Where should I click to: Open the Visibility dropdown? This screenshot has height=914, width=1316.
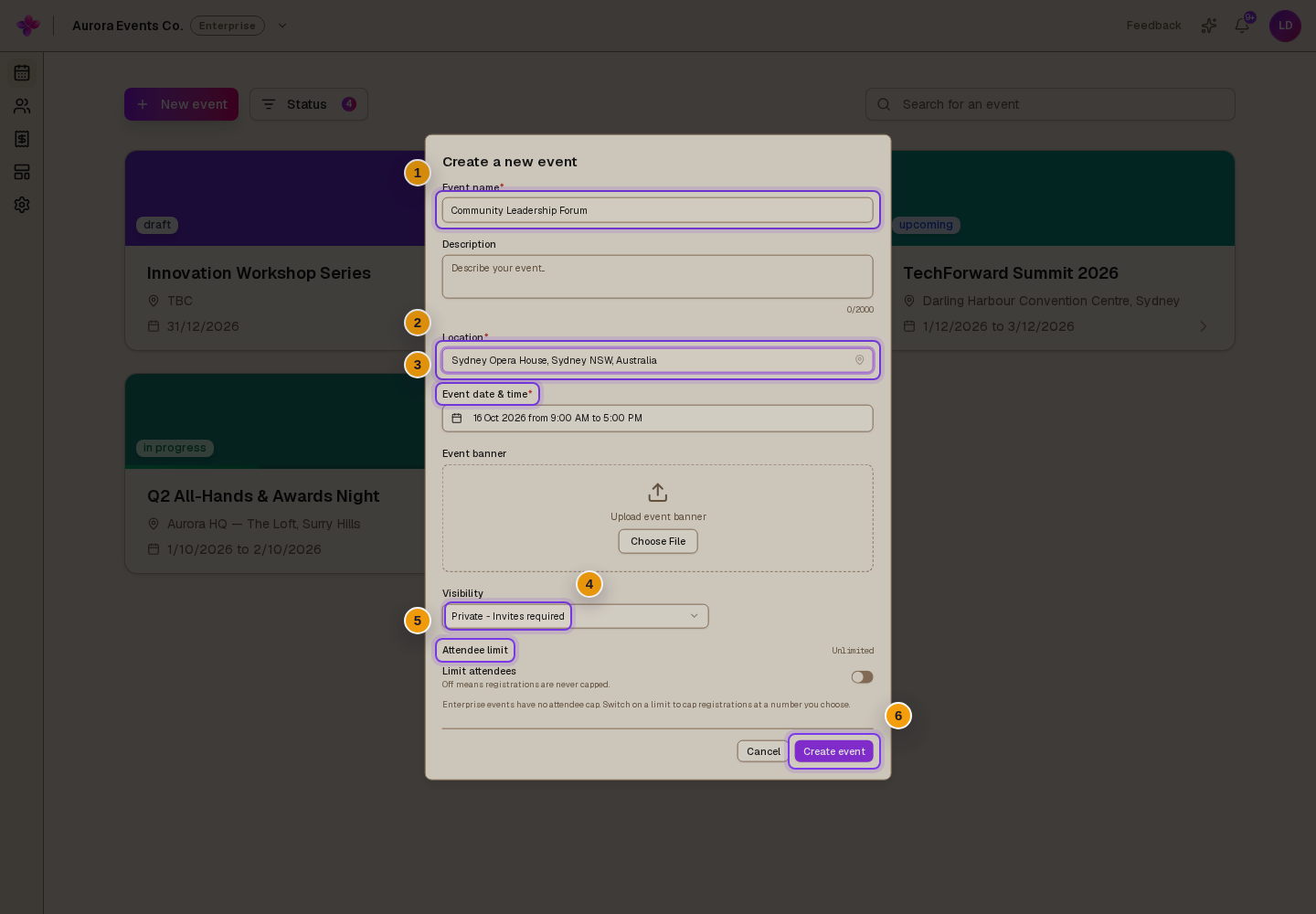[x=576, y=616]
